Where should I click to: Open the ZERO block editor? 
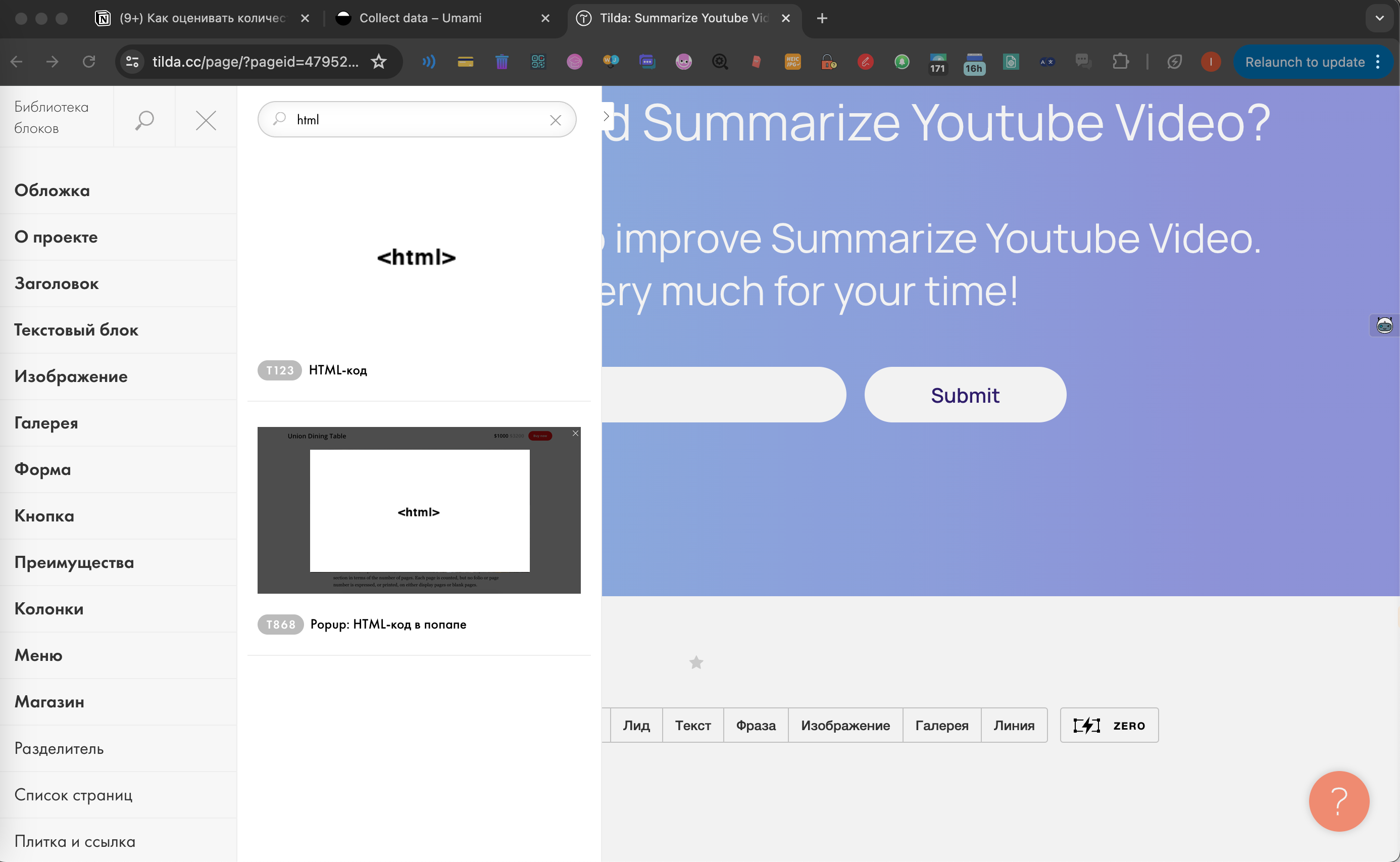click(x=1108, y=725)
